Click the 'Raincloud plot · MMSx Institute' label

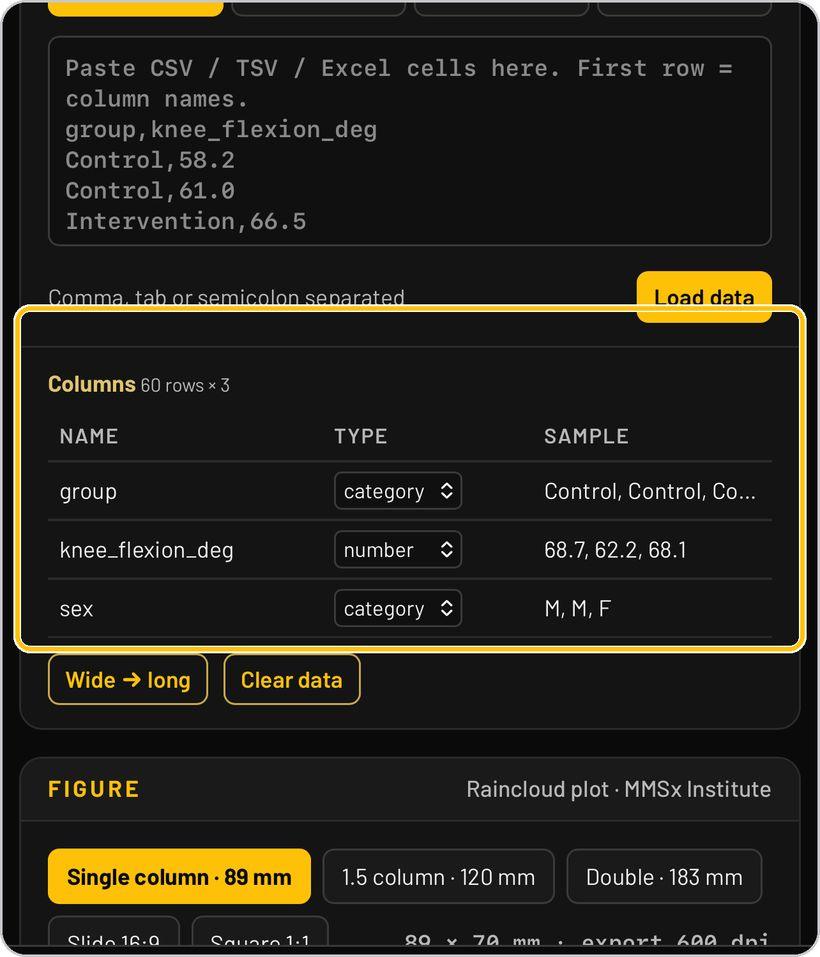click(619, 789)
